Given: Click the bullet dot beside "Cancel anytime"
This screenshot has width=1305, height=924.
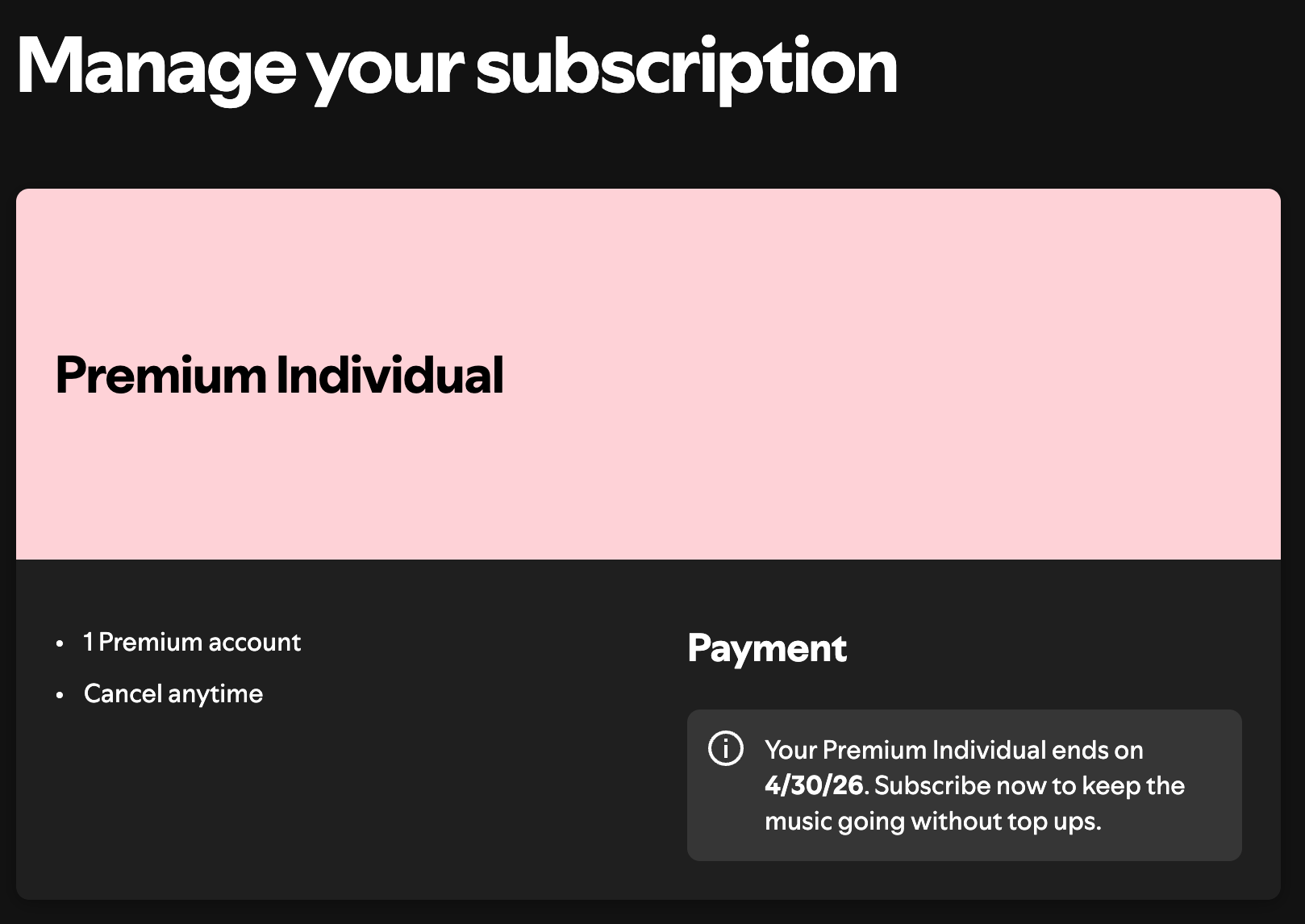Looking at the screenshot, I should click(60, 695).
